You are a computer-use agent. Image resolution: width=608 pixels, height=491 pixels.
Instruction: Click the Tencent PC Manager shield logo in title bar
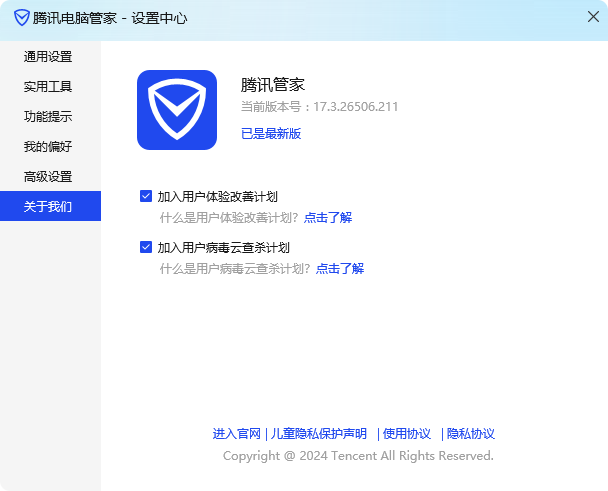pyautogui.click(x=22, y=18)
